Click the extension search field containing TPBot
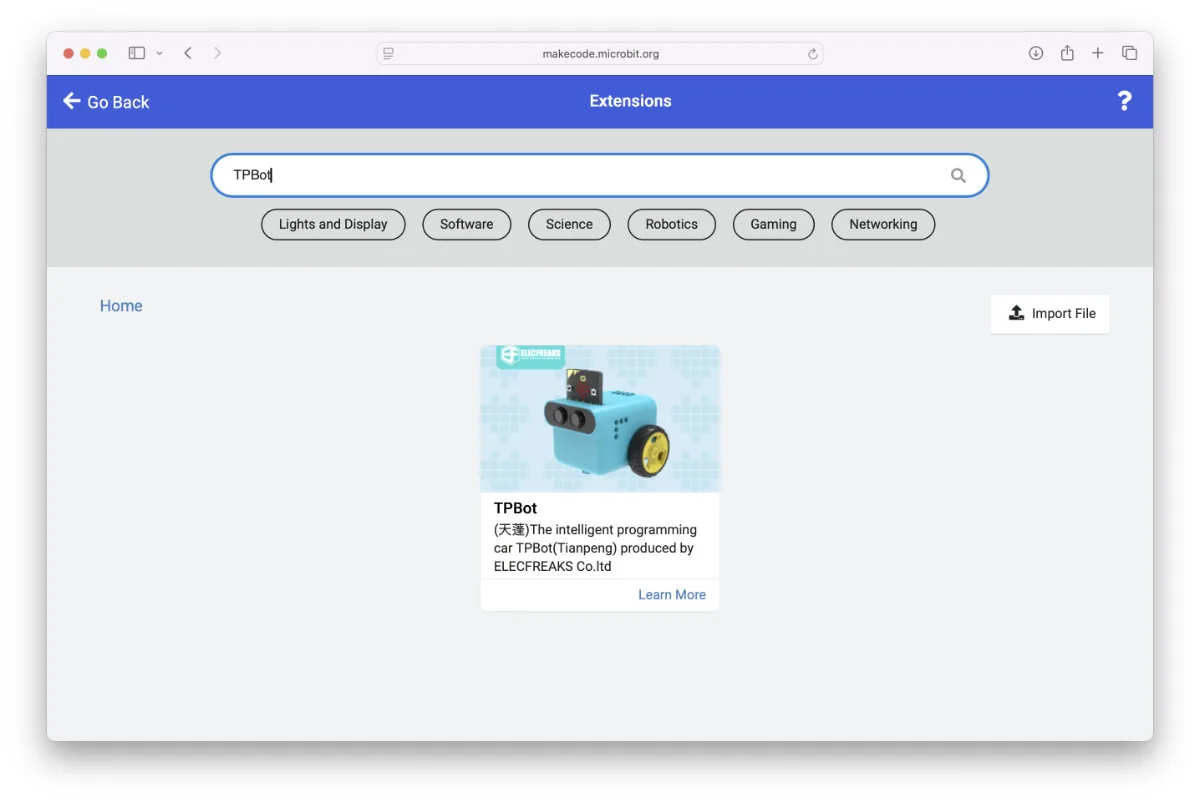Screen dimensions: 1200x803 600,175
